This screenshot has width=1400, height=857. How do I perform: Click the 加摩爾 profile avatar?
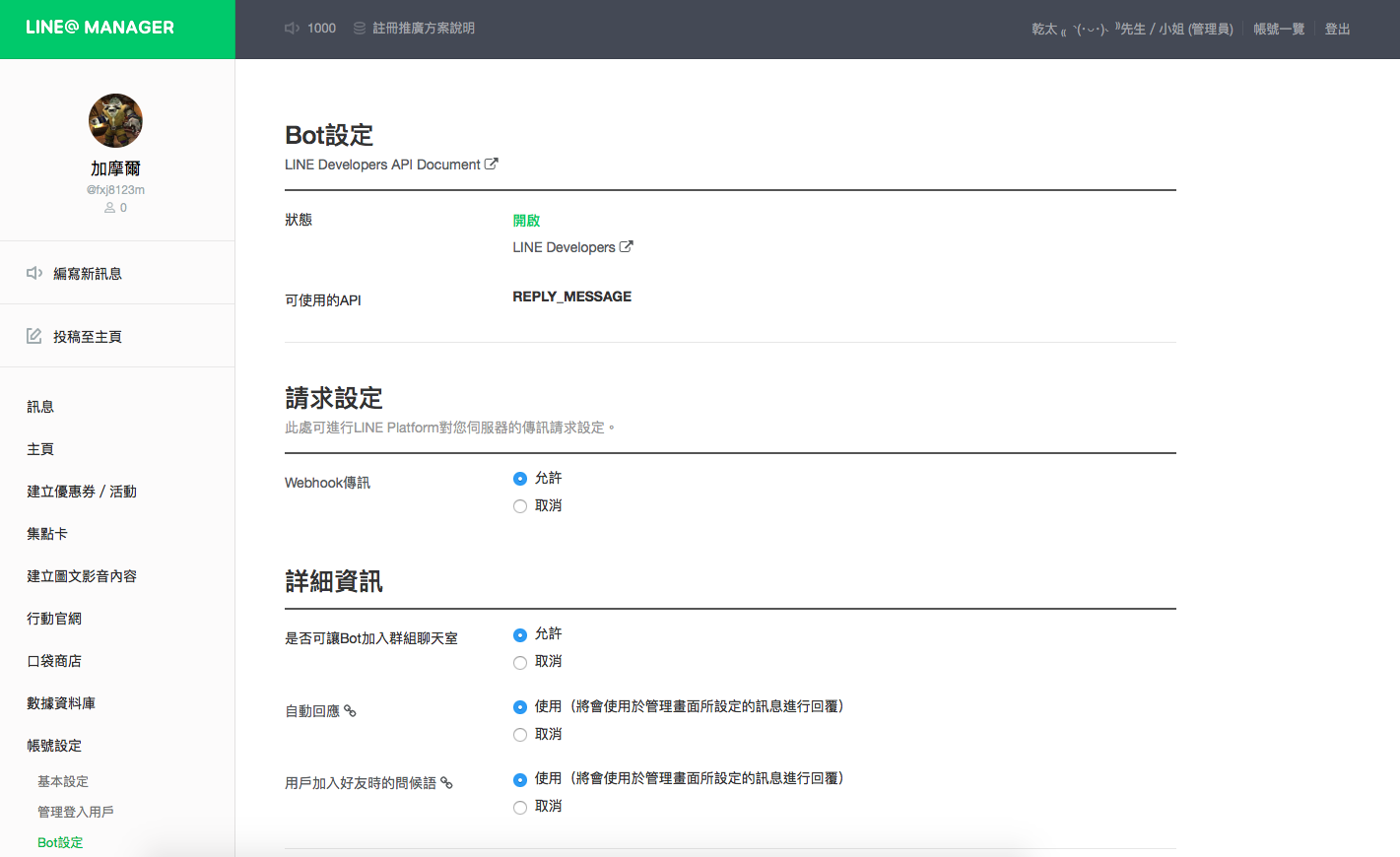click(115, 121)
